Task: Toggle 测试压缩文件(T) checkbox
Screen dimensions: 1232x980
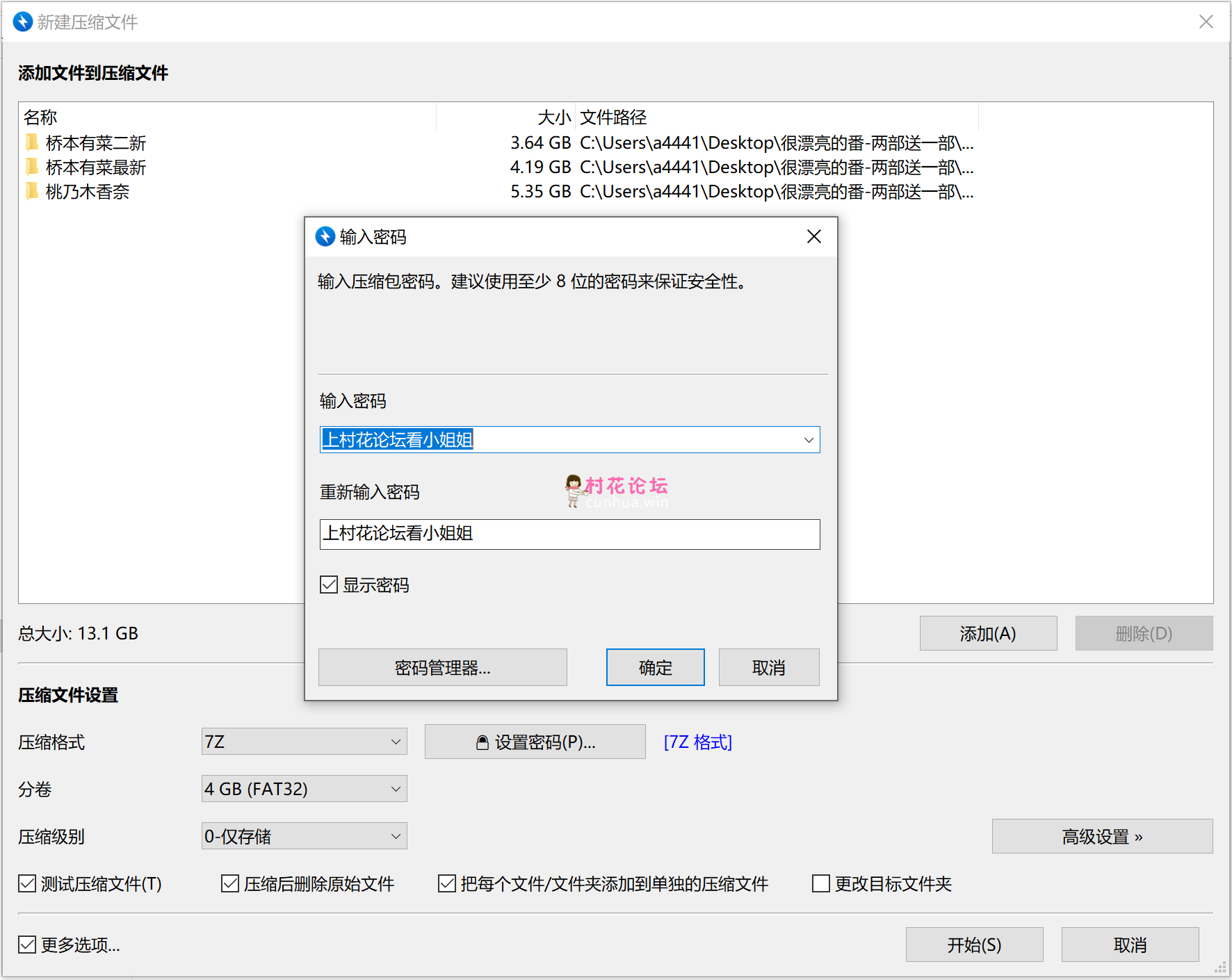Action: [27, 883]
